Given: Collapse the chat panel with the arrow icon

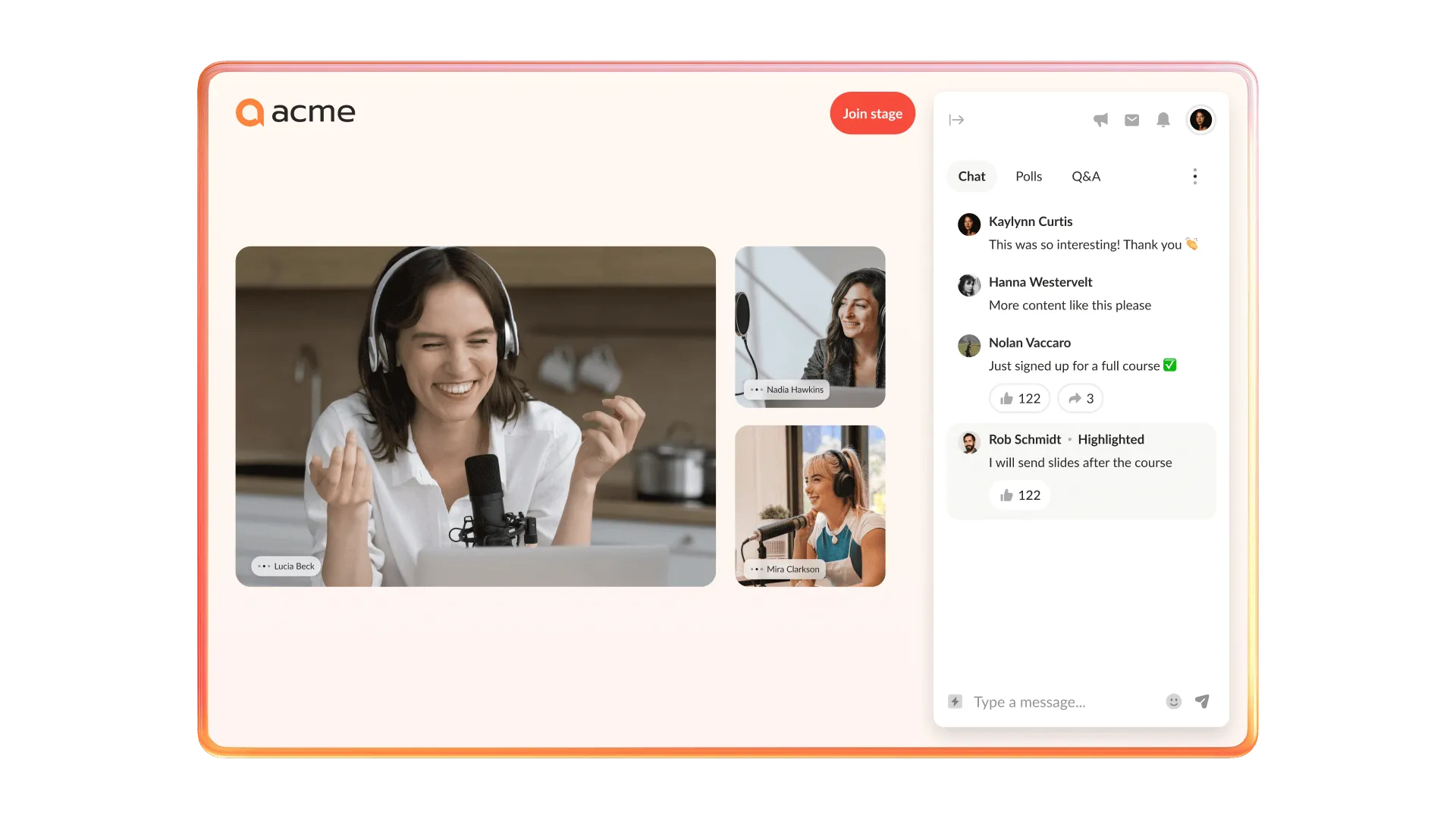Looking at the screenshot, I should point(956,120).
